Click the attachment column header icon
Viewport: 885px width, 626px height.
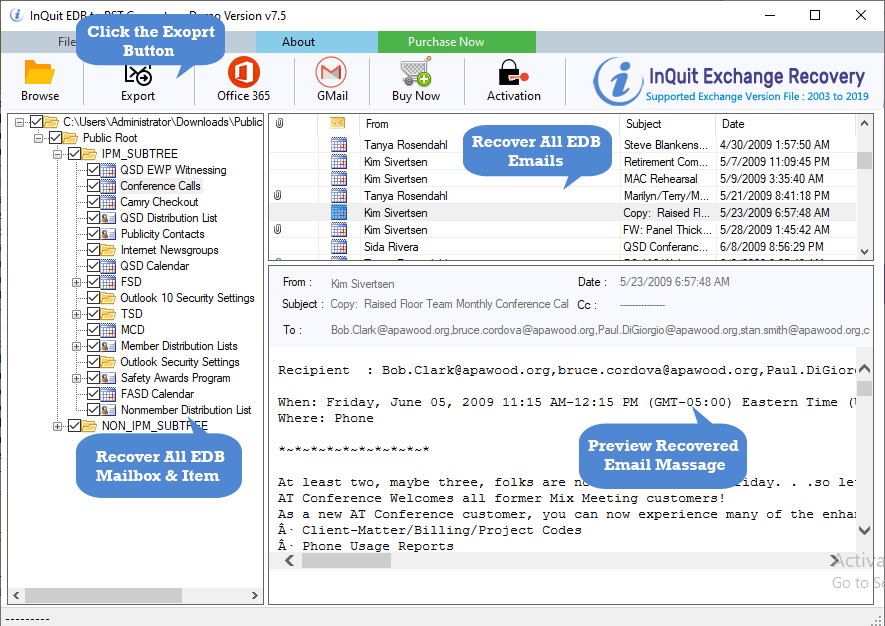pyautogui.click(x=279, y=124)
